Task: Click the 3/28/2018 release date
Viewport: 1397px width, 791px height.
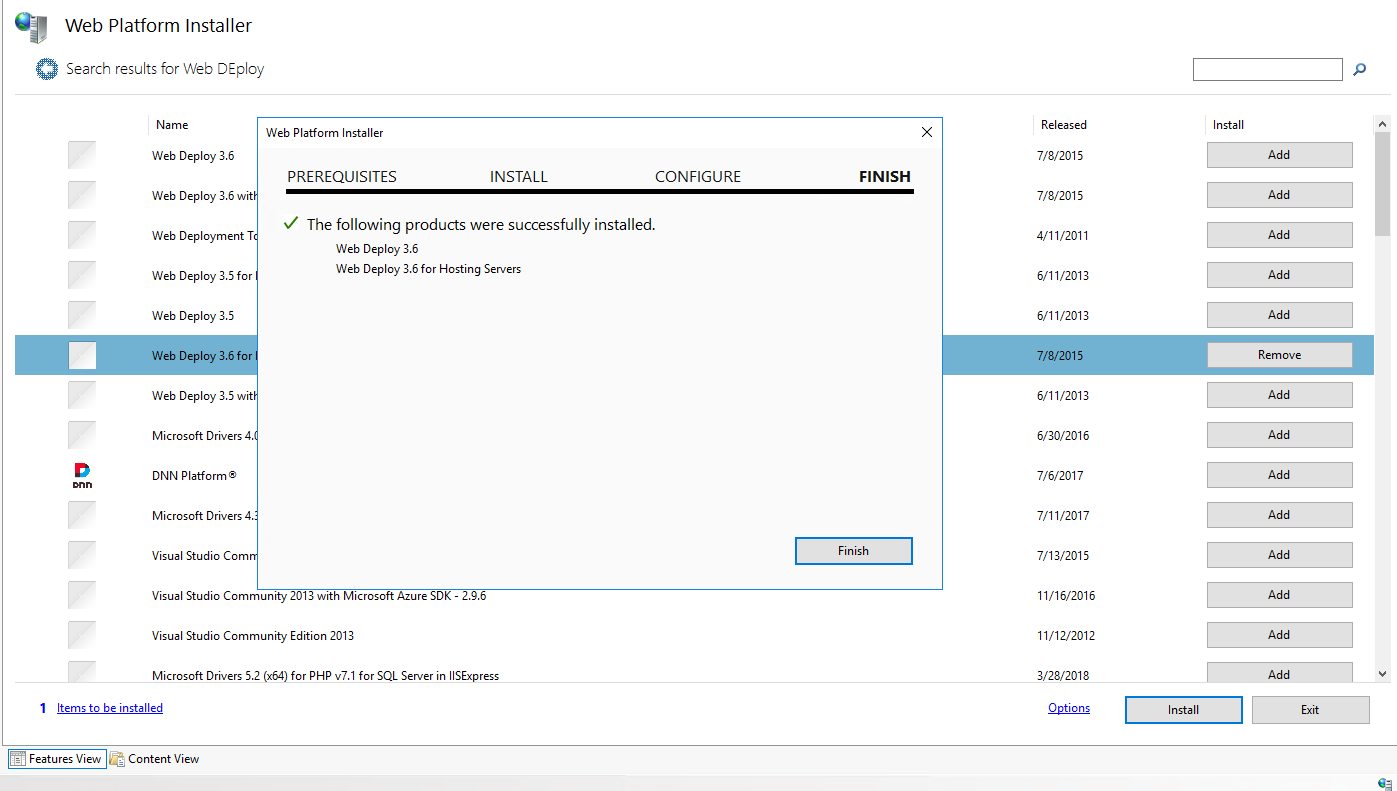Action: coord(1063,675)
